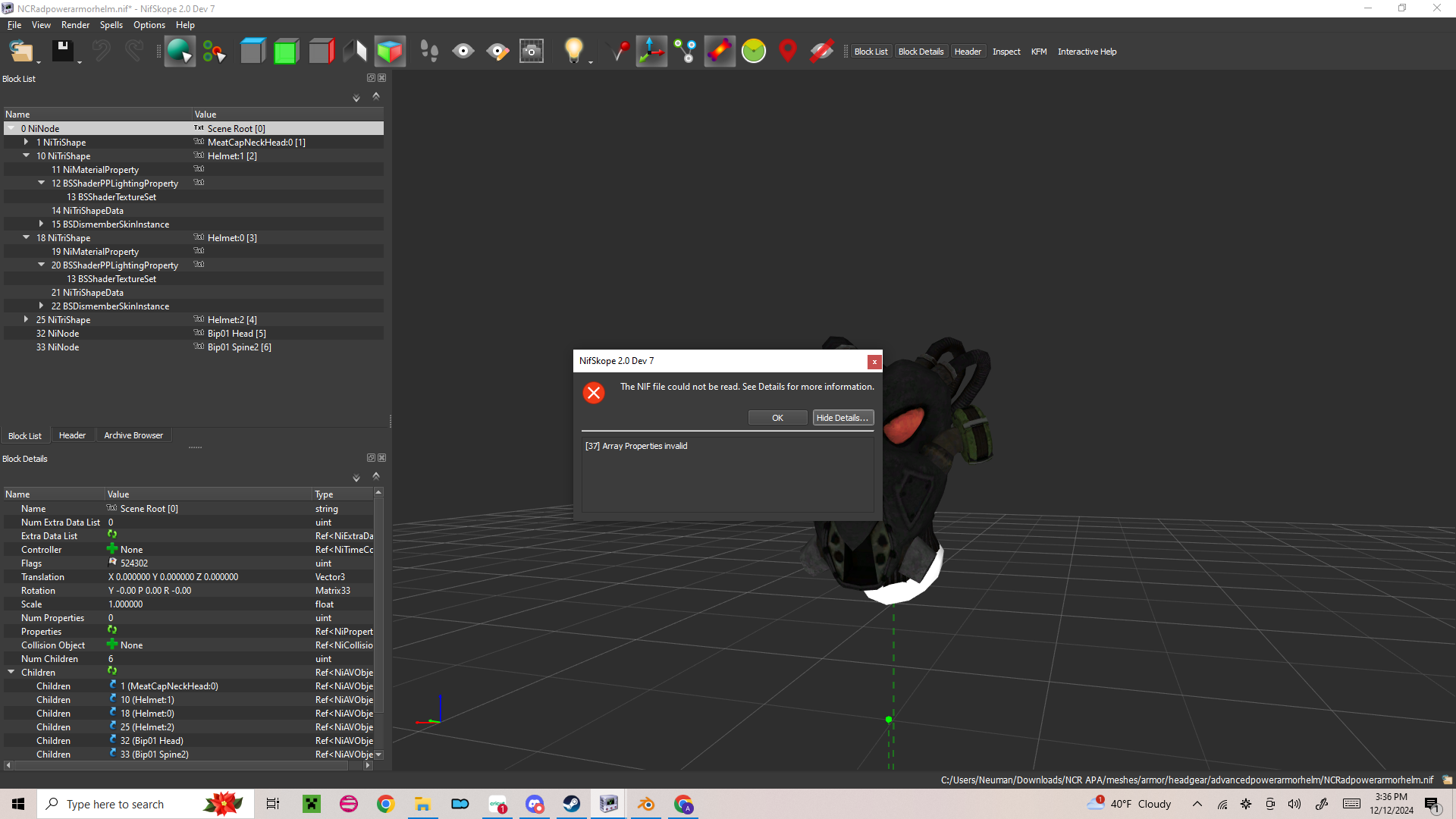Expand the 1 NiTriShape node
This screenshot has width=1456, height=819.
click(x=27, y=142)
